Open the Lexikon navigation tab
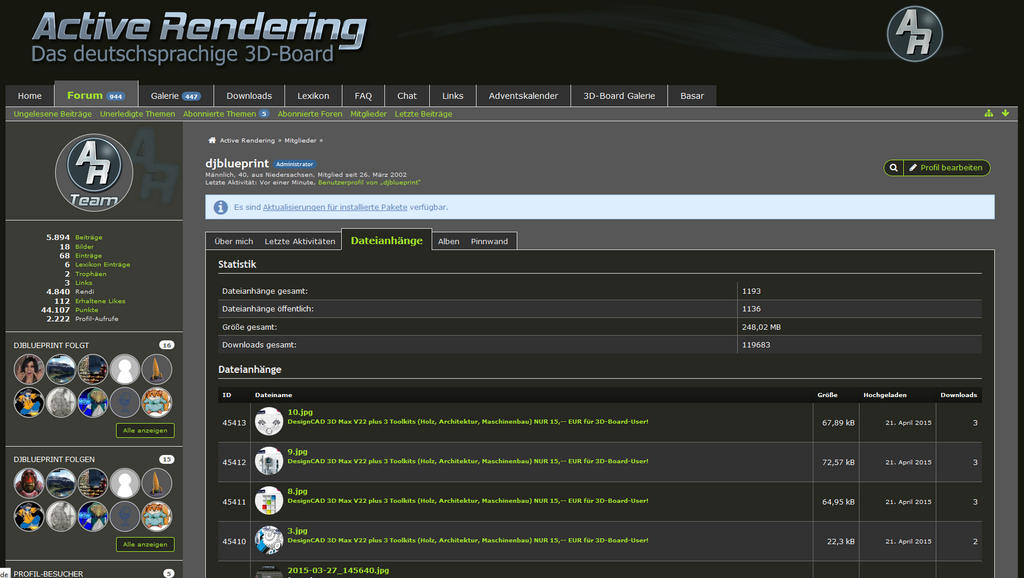The image size is (1024, 578). click(313, 95)
